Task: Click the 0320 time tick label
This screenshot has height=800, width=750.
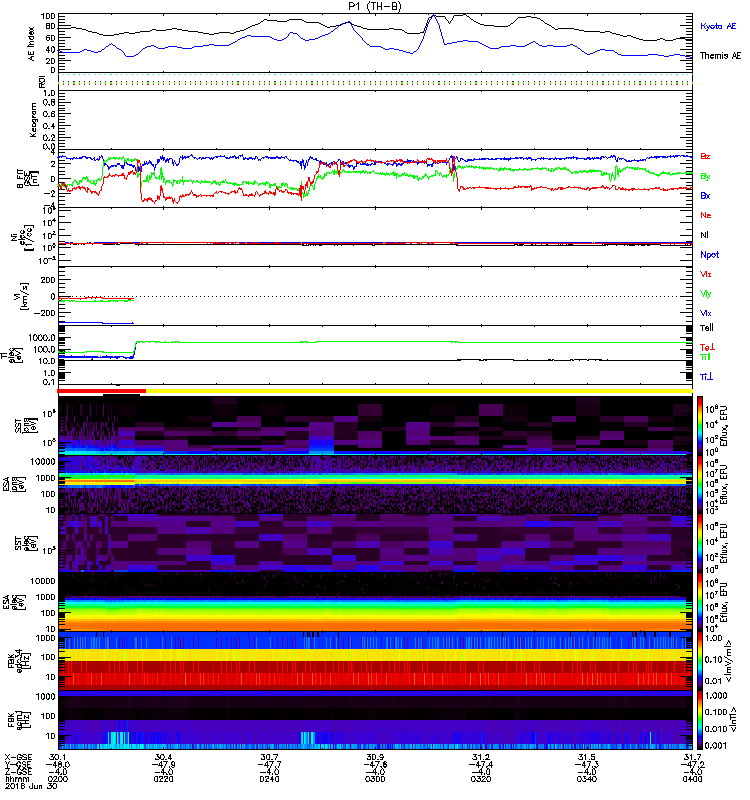Action: (481, 779)
